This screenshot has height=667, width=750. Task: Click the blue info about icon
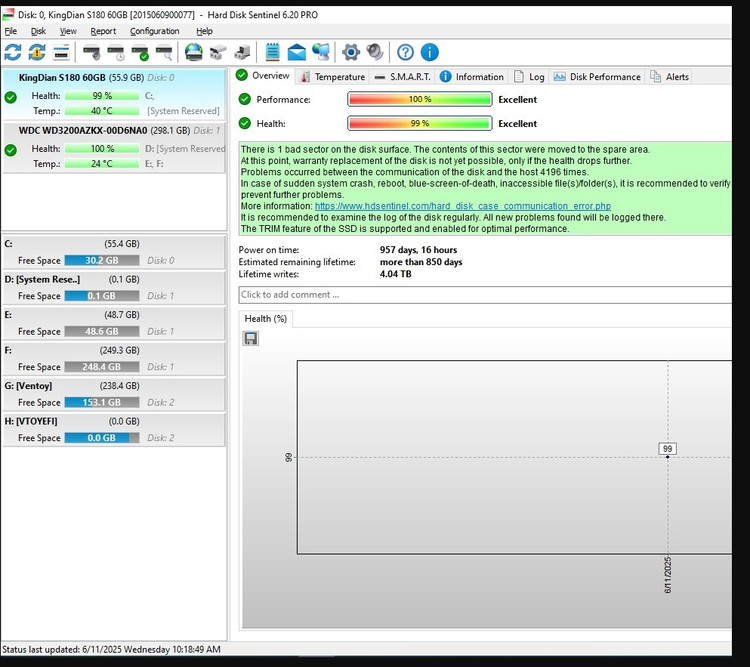[x=430, y=52]
